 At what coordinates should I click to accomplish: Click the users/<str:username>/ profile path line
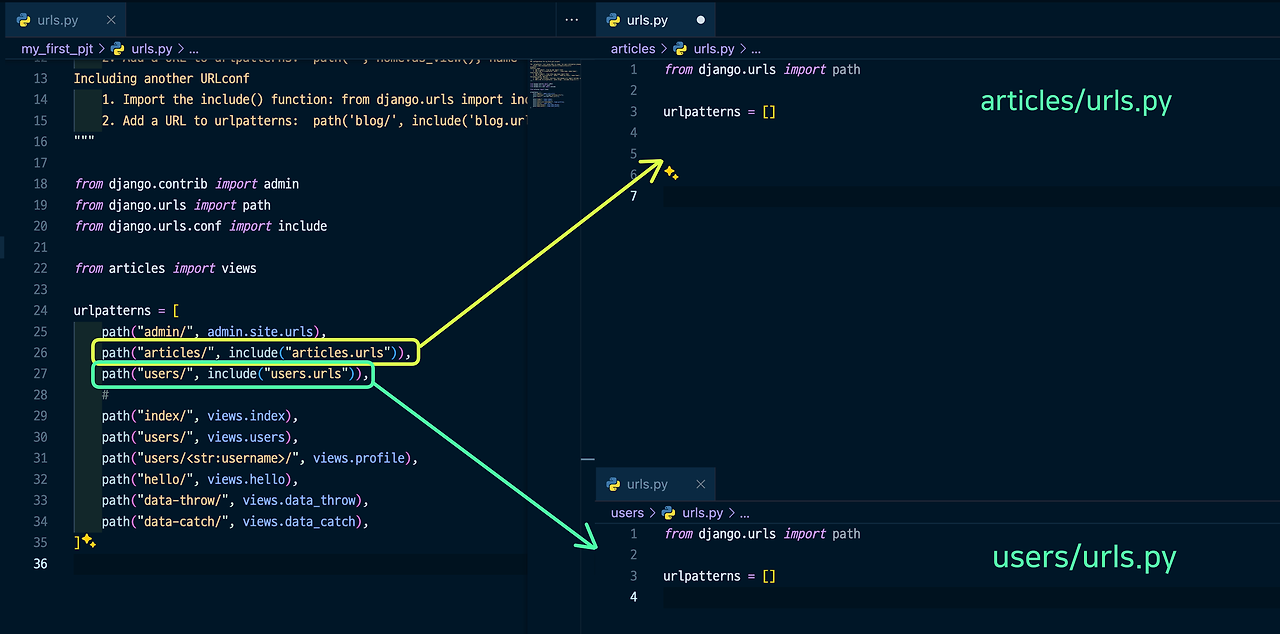coord(259,458)
